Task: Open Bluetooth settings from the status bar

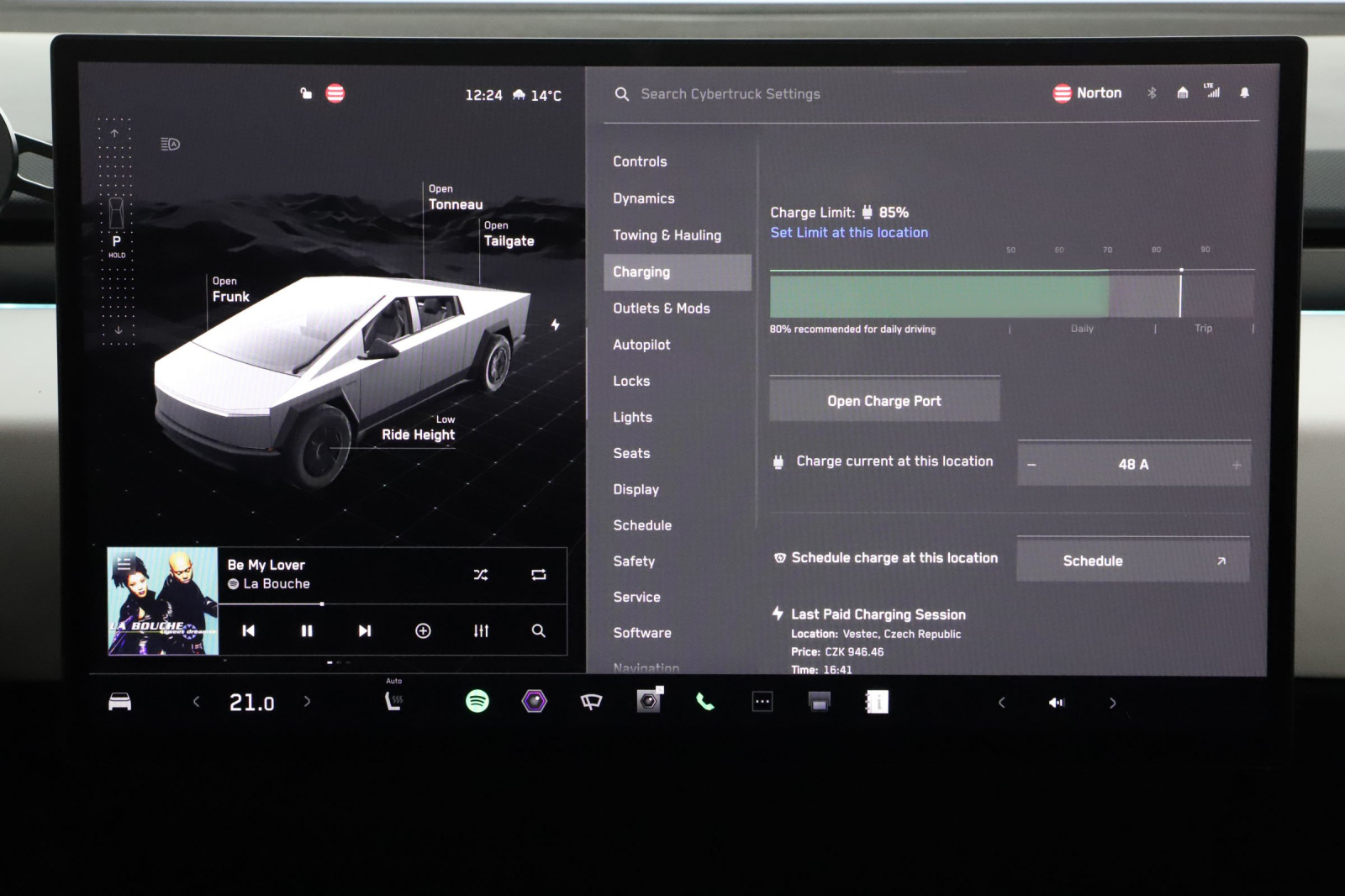Action: pos(1152,94)
